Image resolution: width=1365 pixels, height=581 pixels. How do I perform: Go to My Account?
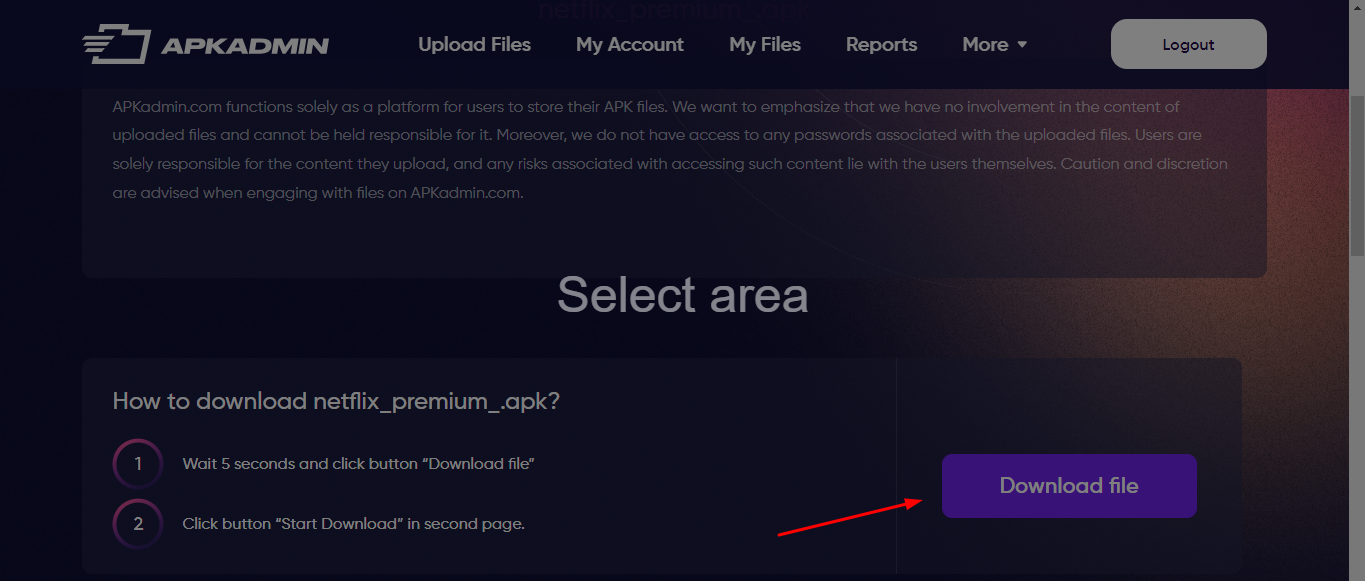coord(630,45)
